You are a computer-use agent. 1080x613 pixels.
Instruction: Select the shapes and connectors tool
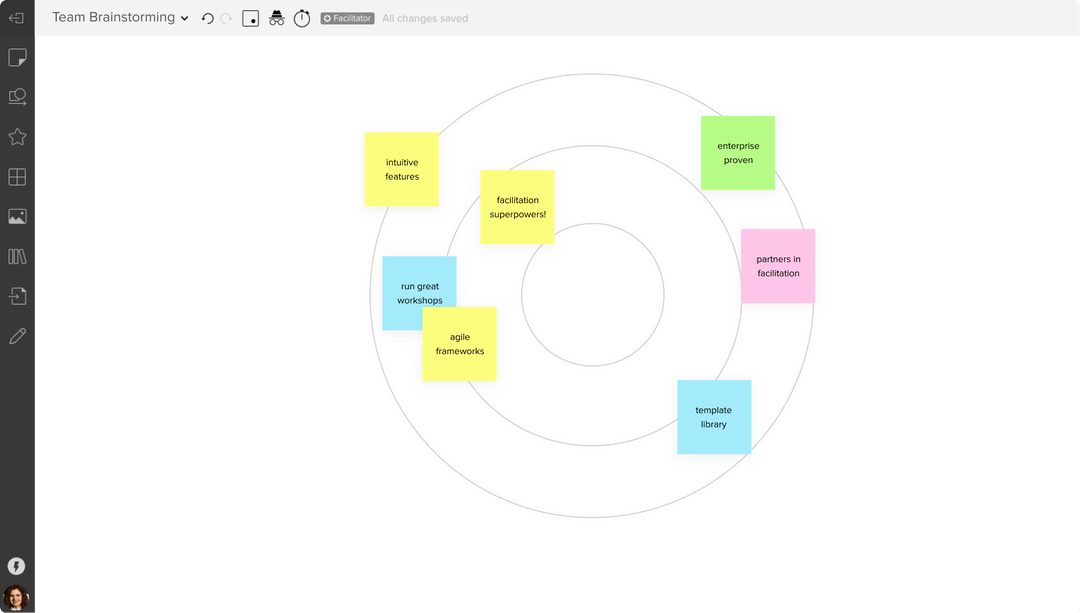coord(17,97)
